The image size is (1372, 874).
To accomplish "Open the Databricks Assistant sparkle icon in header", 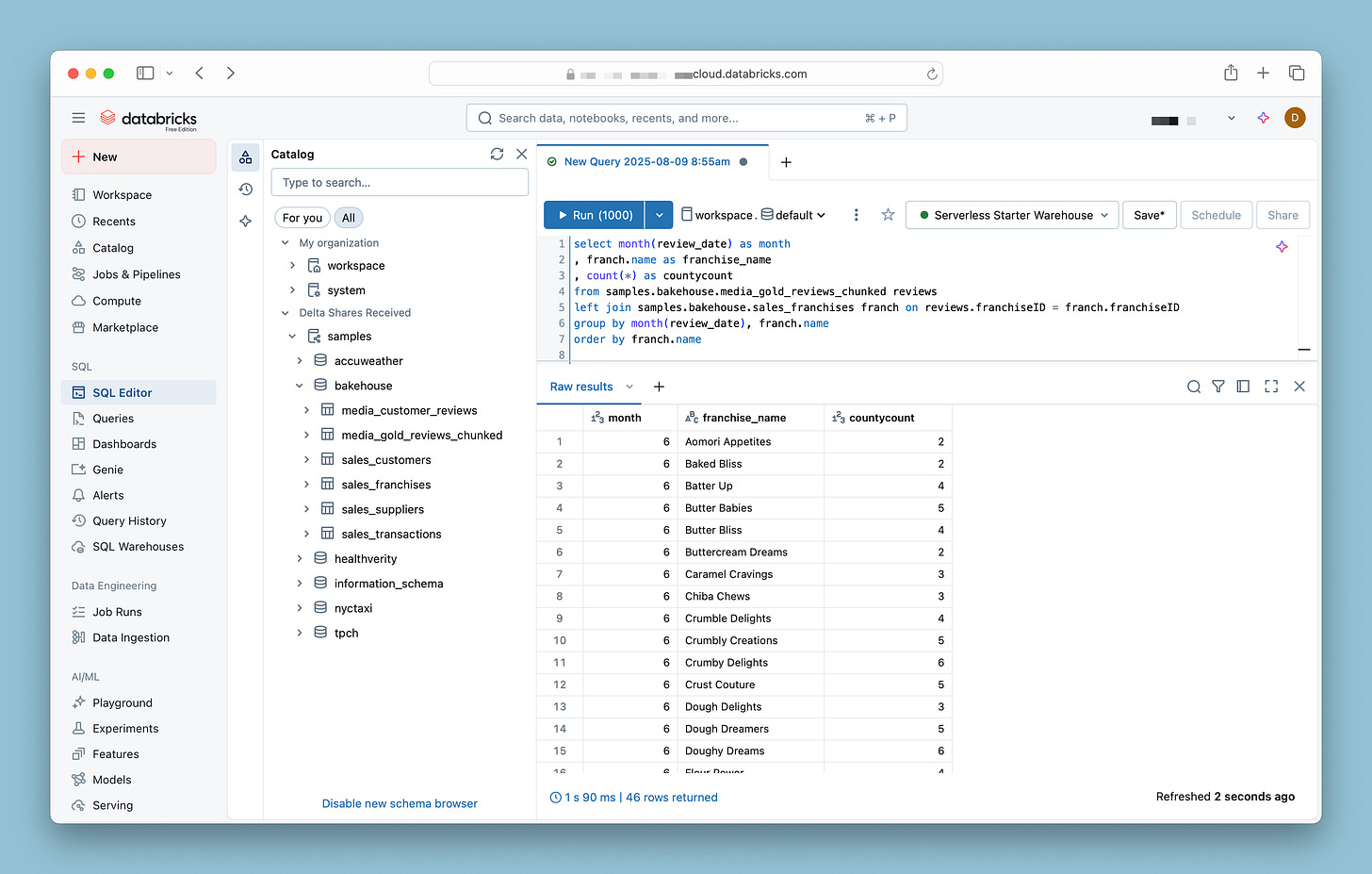I will (x=1263, y=118).
